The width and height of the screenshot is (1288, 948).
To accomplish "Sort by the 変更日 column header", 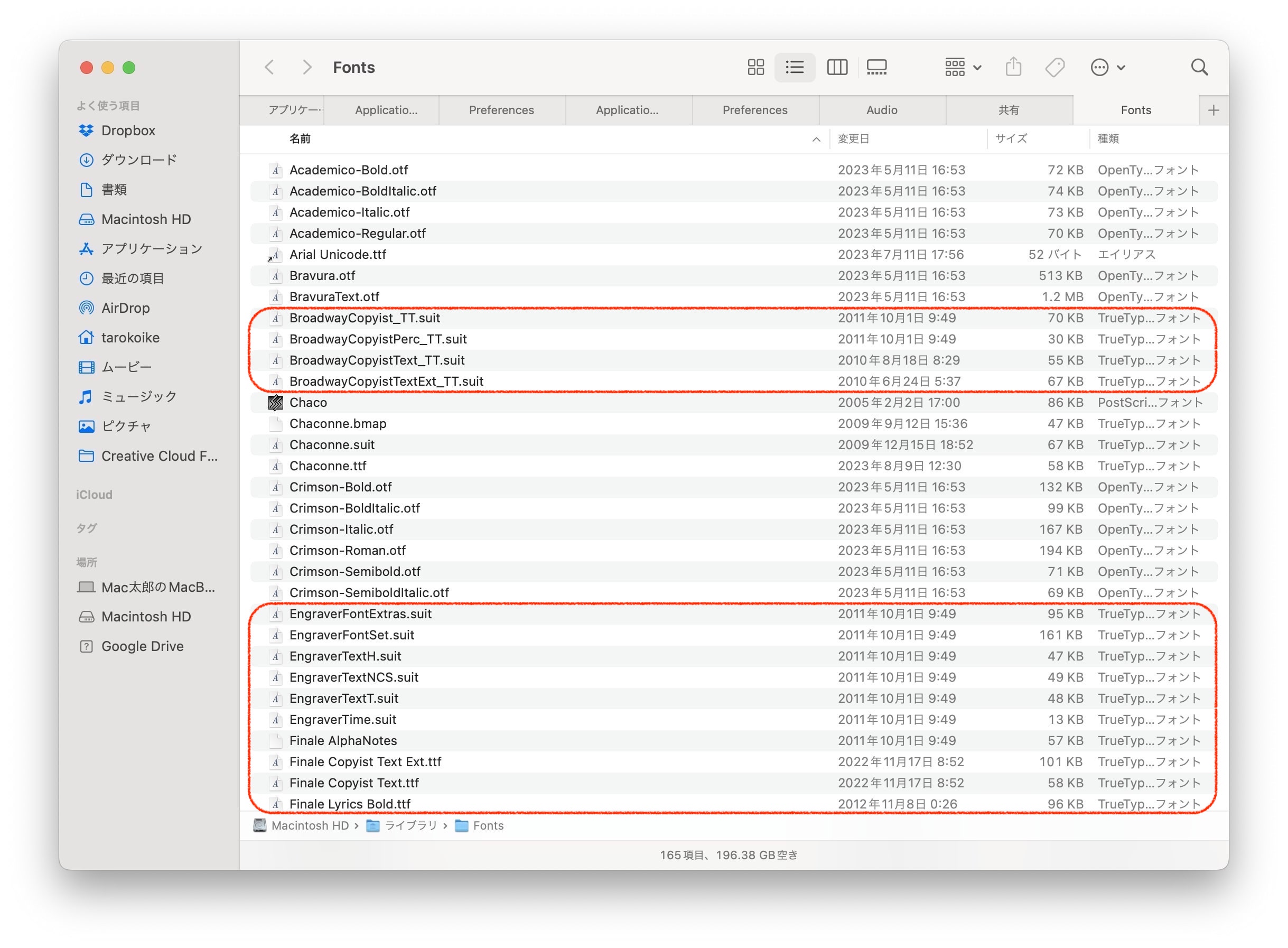I will pos(853,139).
